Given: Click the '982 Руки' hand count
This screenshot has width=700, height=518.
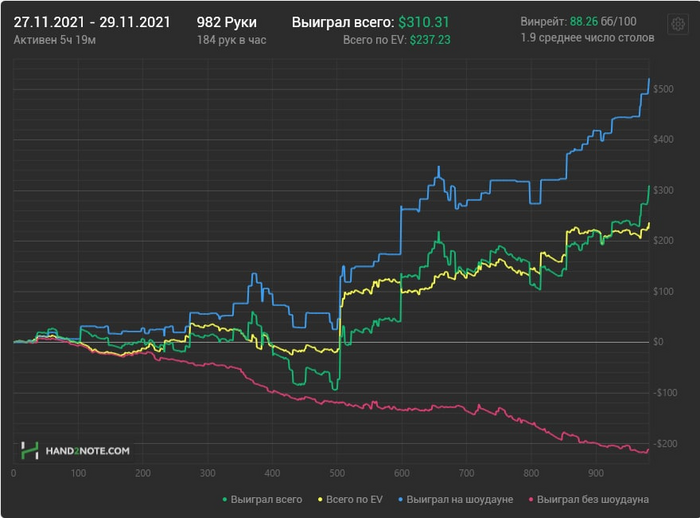Looking at the screenshot, I should coord(227,22).
